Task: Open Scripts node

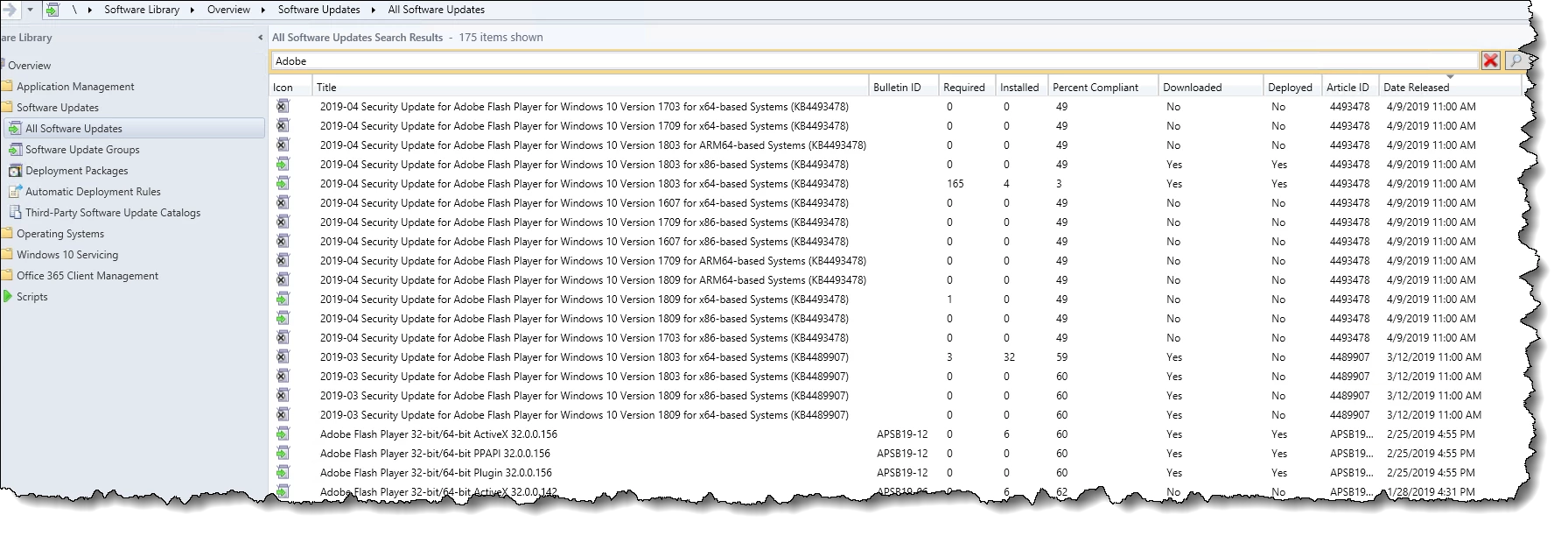Action: (31, 297)
